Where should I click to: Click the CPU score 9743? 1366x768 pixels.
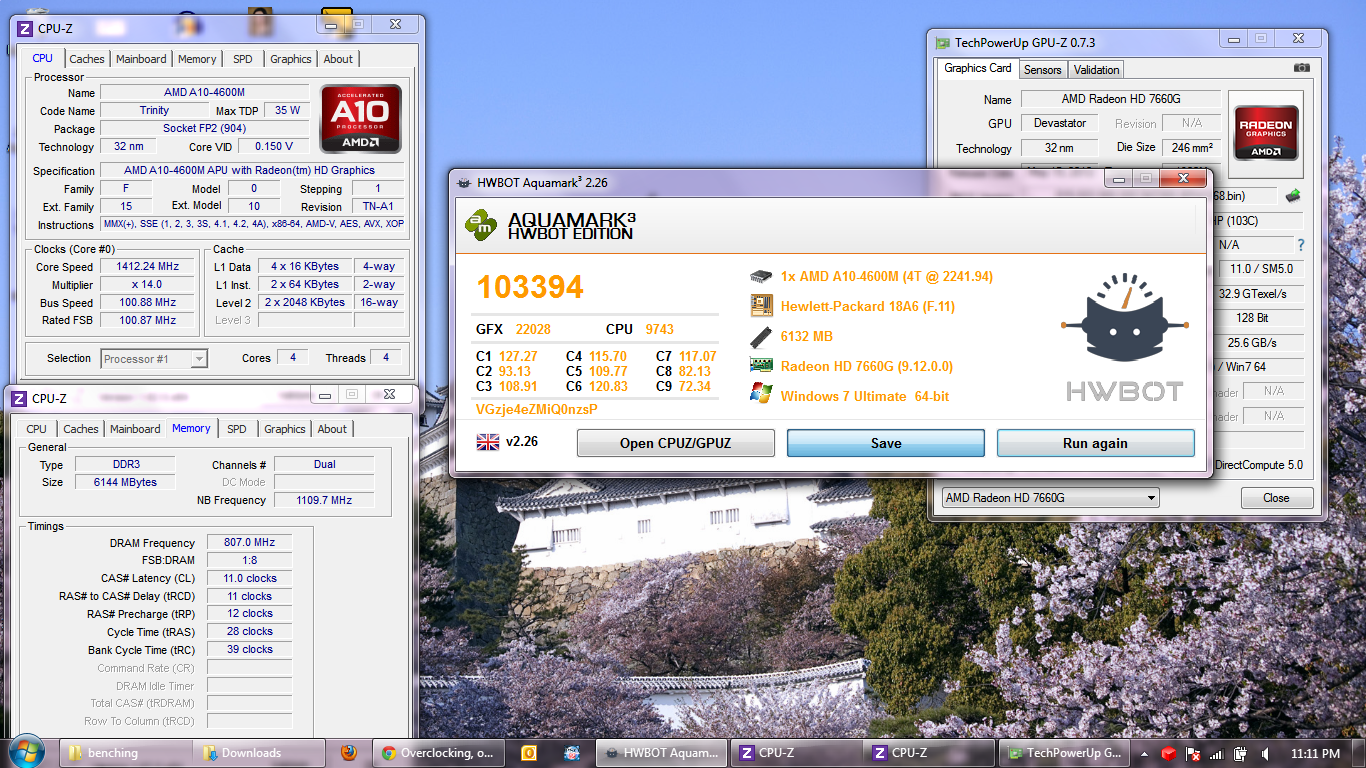(x=660, y=329)
